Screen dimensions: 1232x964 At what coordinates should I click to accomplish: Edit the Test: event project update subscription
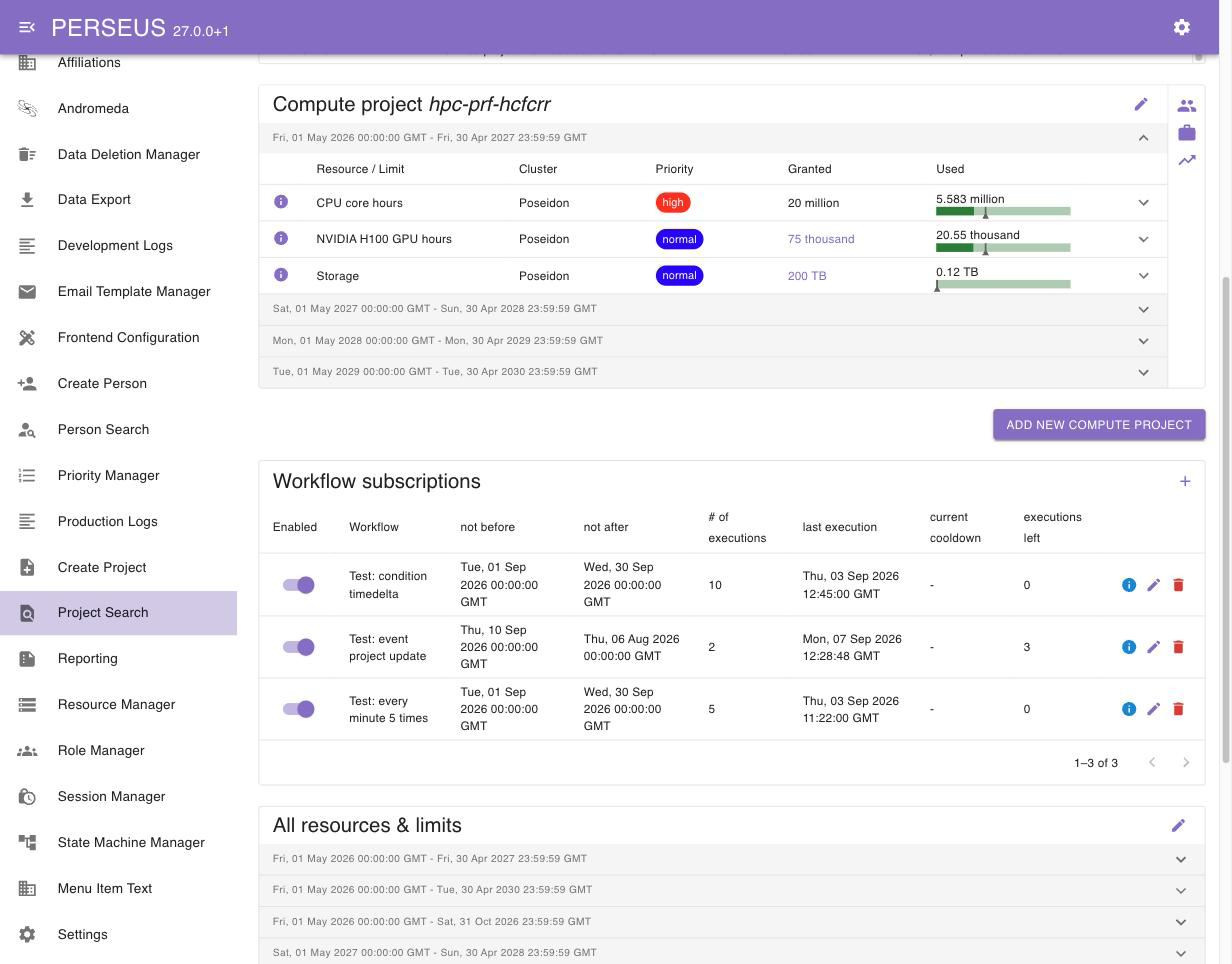click(1153, 647)
